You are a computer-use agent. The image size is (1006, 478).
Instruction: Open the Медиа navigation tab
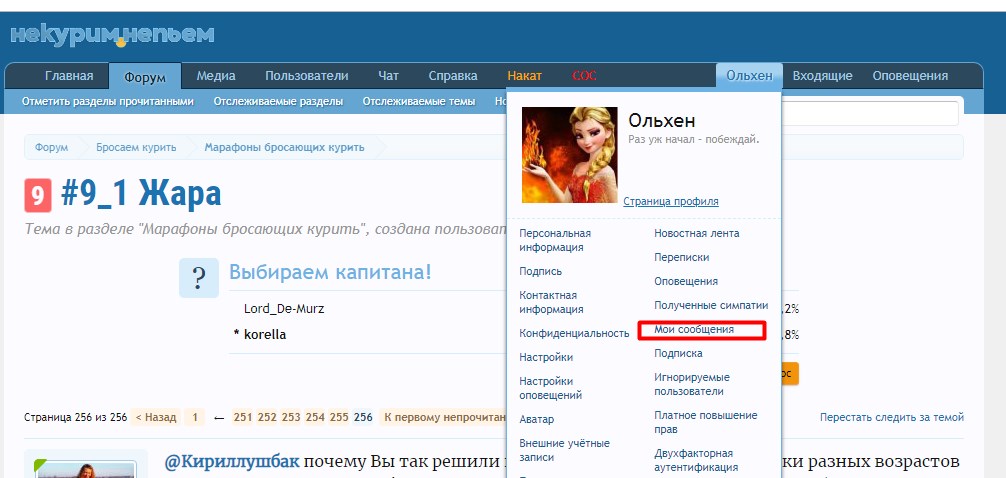click(x=216, y=76)
